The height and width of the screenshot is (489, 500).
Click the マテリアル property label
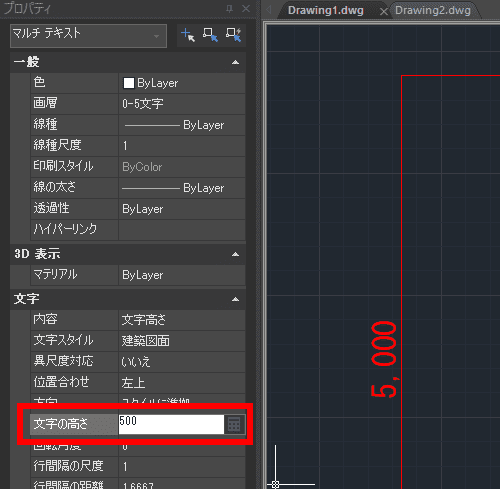point(55,274)
